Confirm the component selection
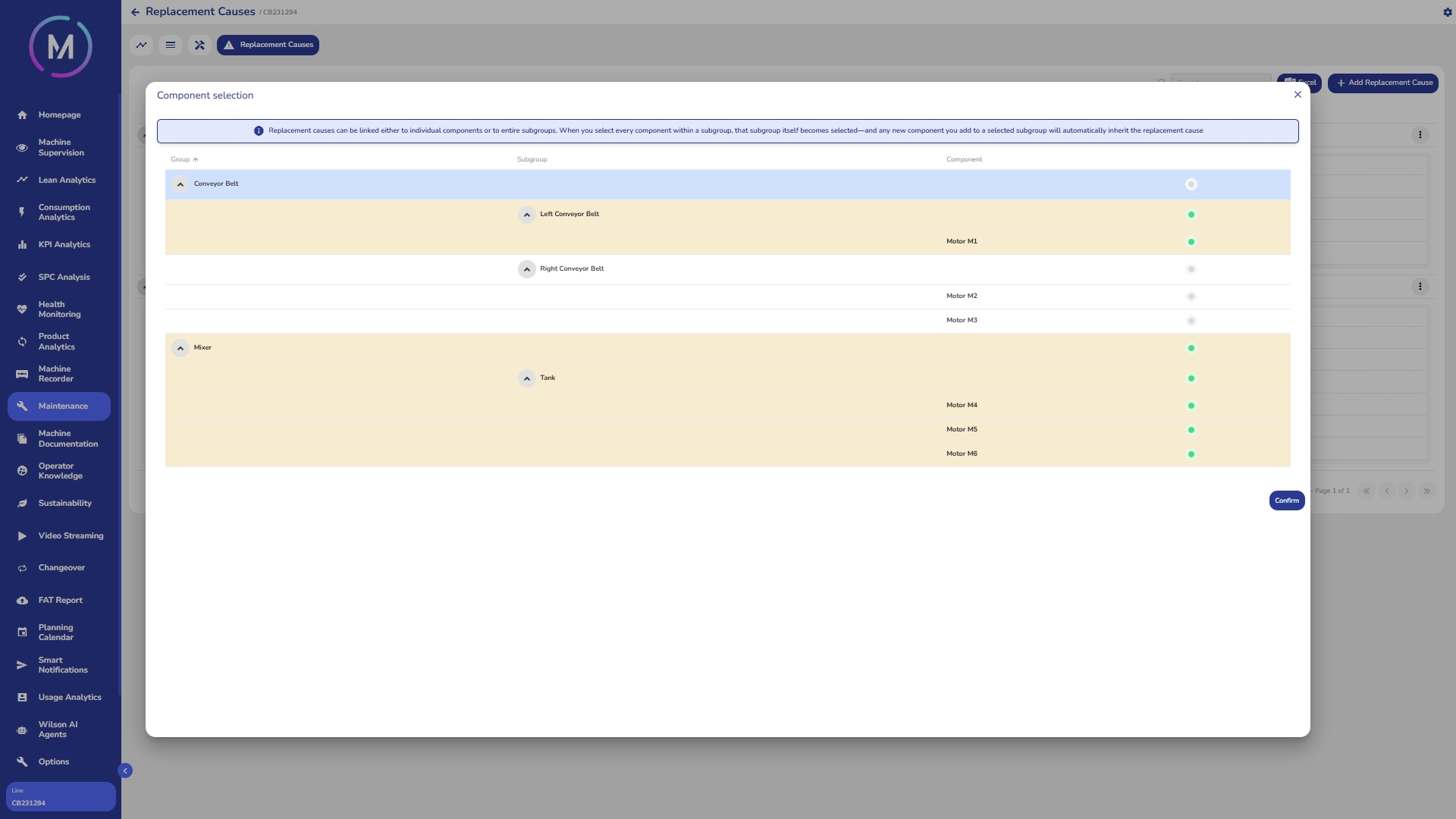Image resolution: width=1456 pixels, height=819 pixels. click(1286, 500)
